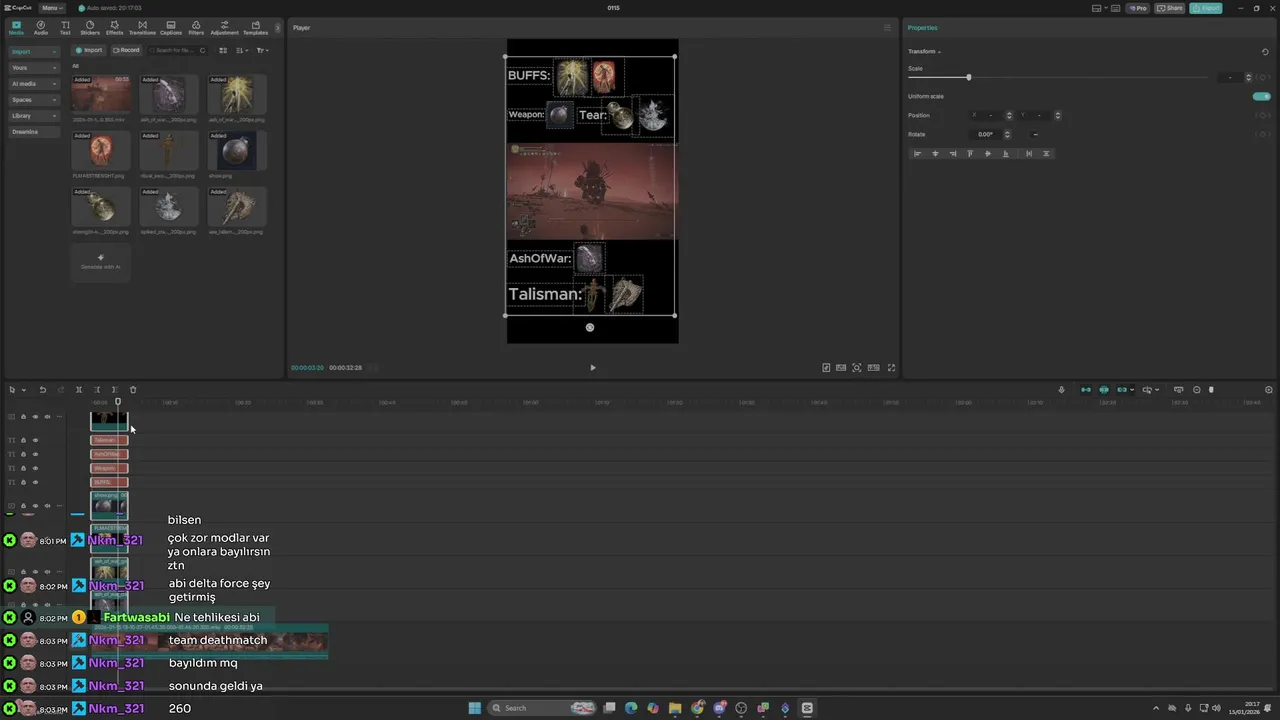Click the Pro badge button

[x=1138, y=8]
